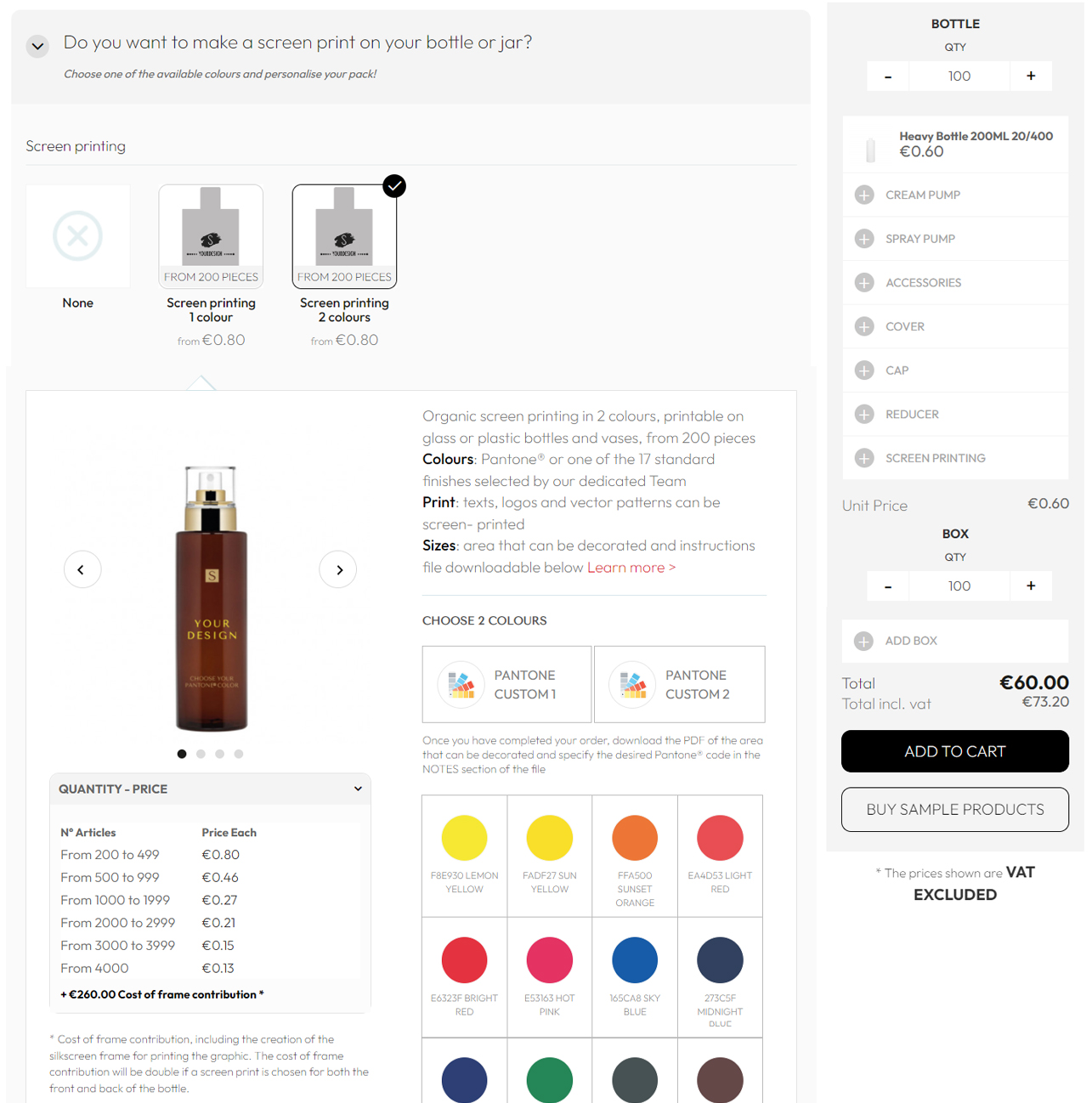
Task: Click the Add Box plus icon
Action: pos(863,641)
